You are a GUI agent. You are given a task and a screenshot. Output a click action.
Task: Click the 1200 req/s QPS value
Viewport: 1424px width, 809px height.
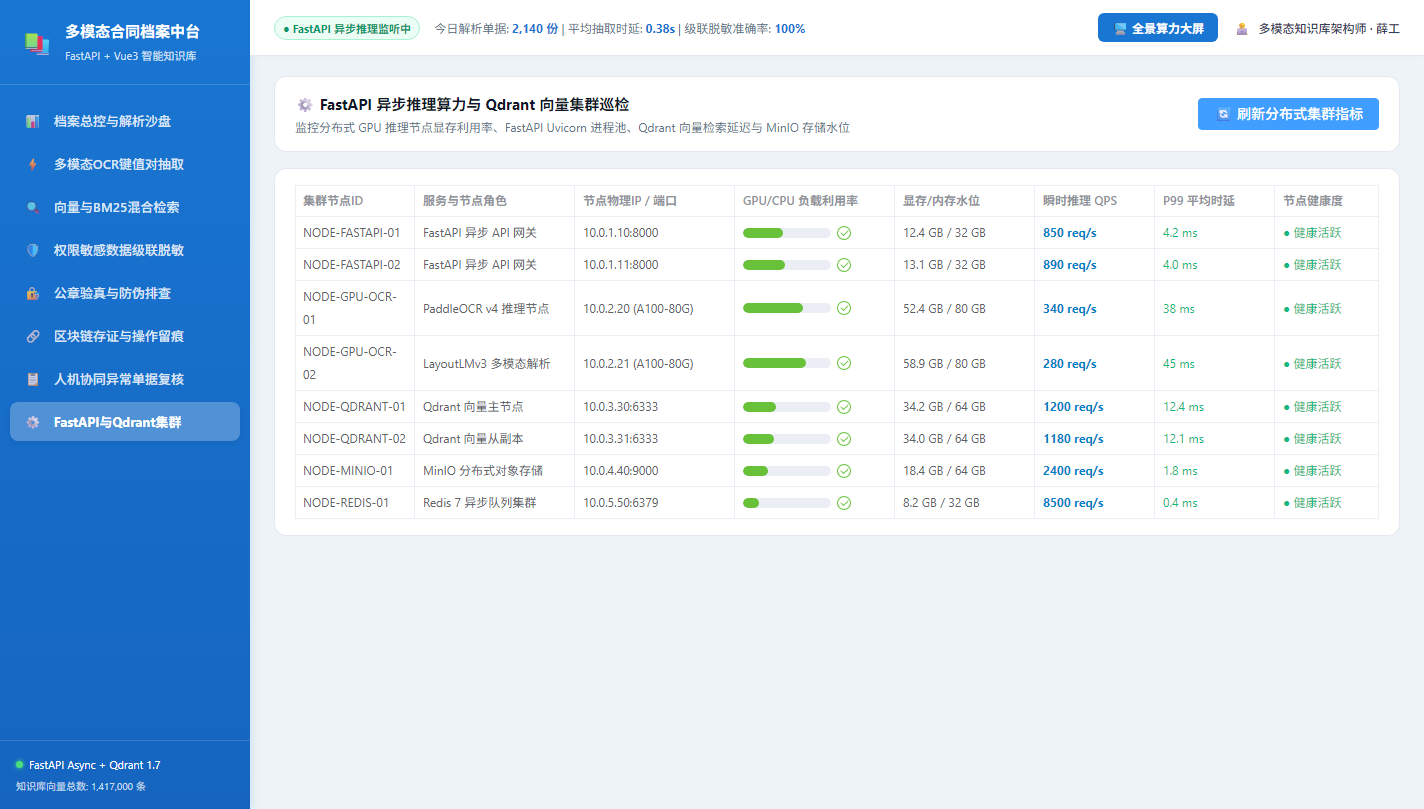[x=1073, y=407]
